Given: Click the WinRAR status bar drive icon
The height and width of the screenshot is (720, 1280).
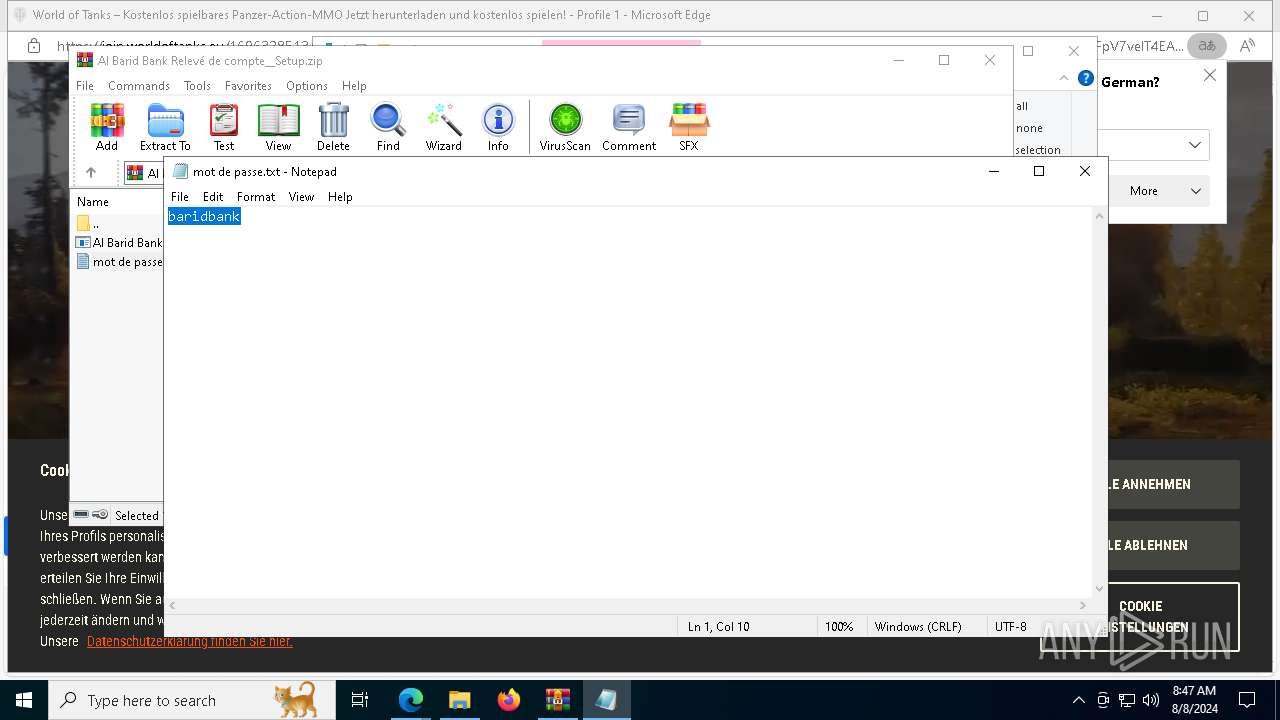Looking at the screenshot, I should [x=82, y=515].
